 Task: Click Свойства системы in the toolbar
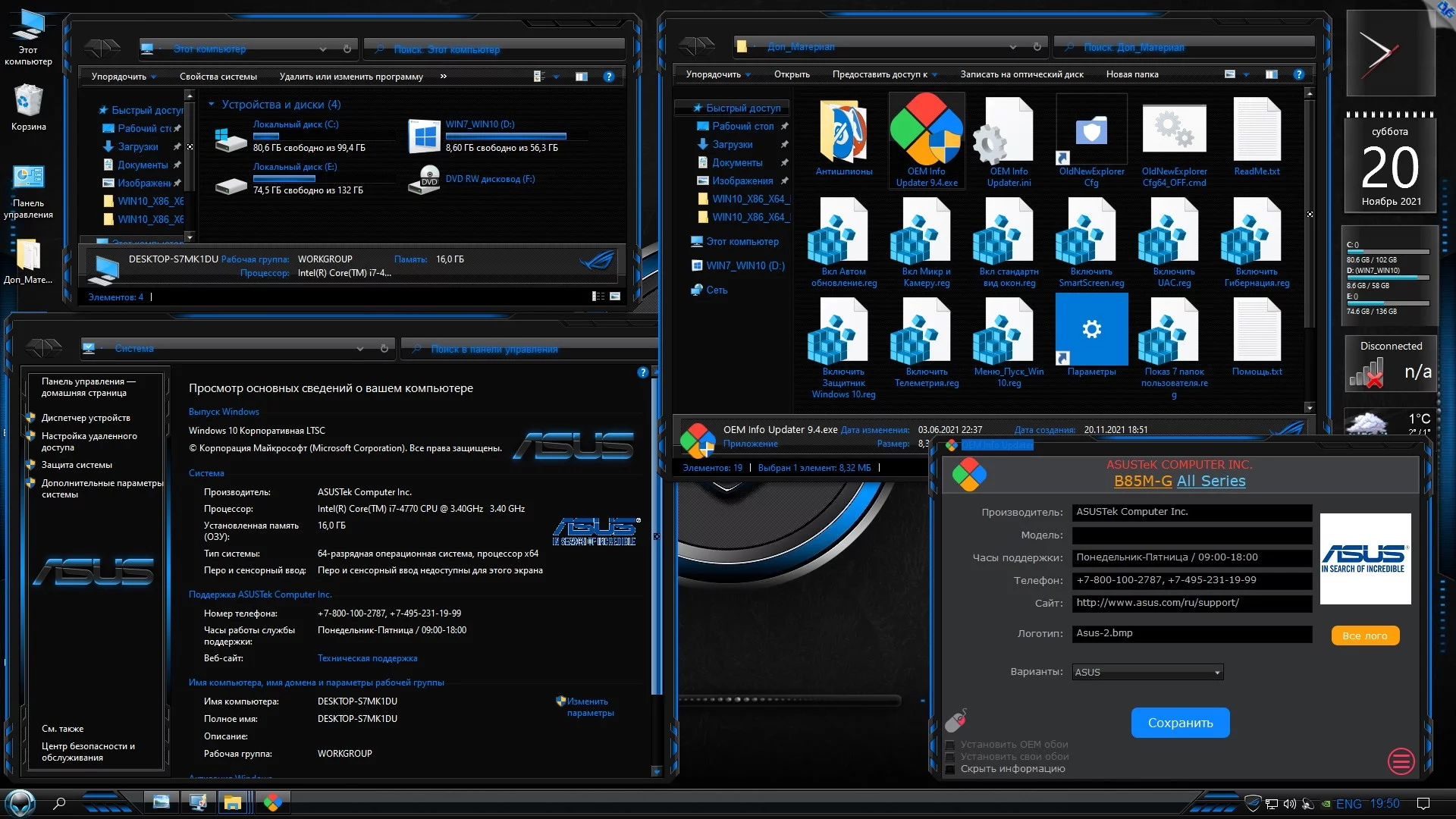point(218,77)
